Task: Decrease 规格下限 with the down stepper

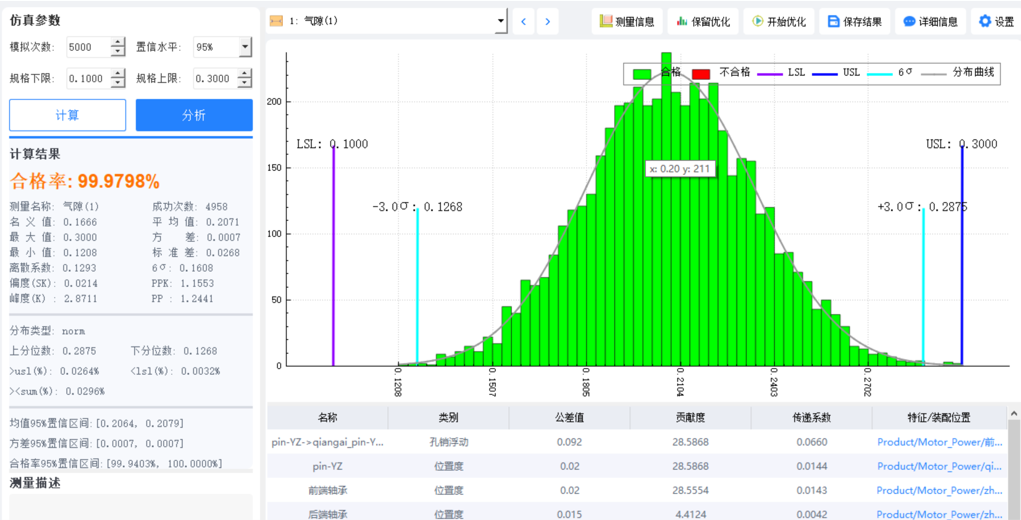Action: pos(118,83)
